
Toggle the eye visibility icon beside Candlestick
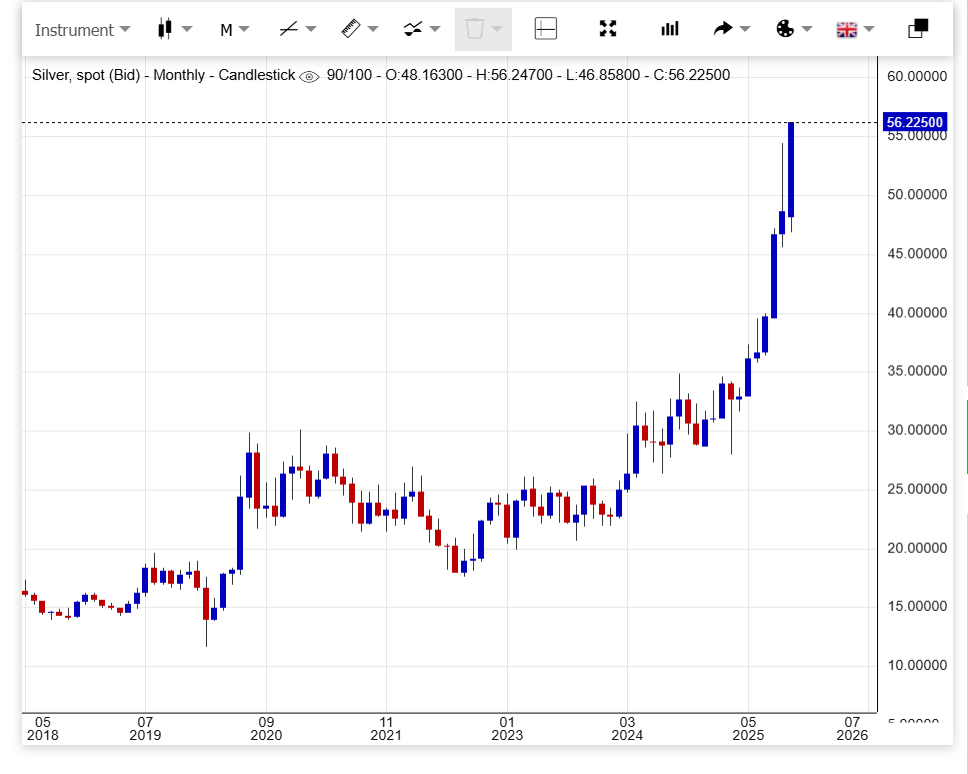(310, 76)
